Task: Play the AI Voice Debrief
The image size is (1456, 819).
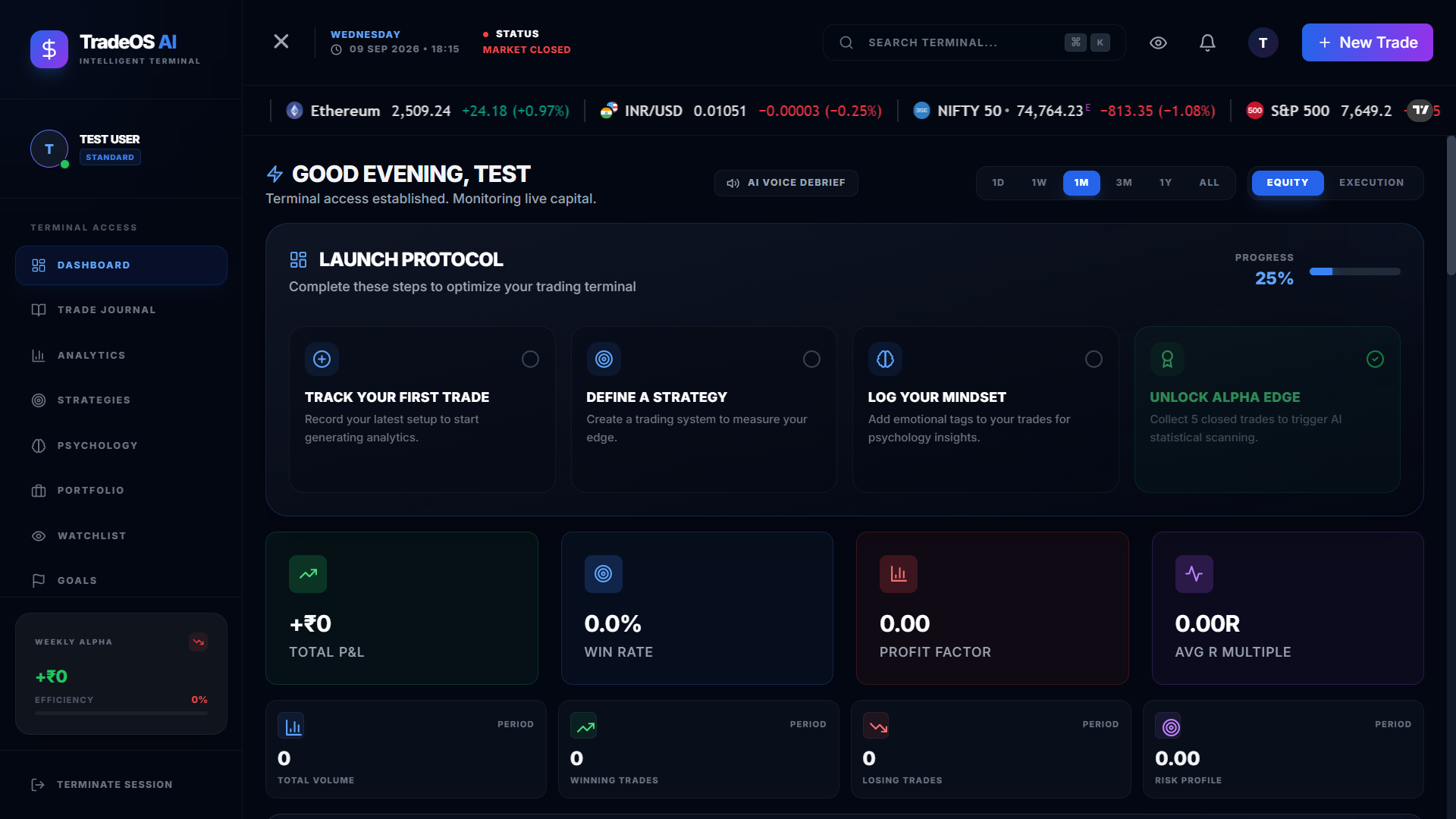Action: [x=786, y=183]
